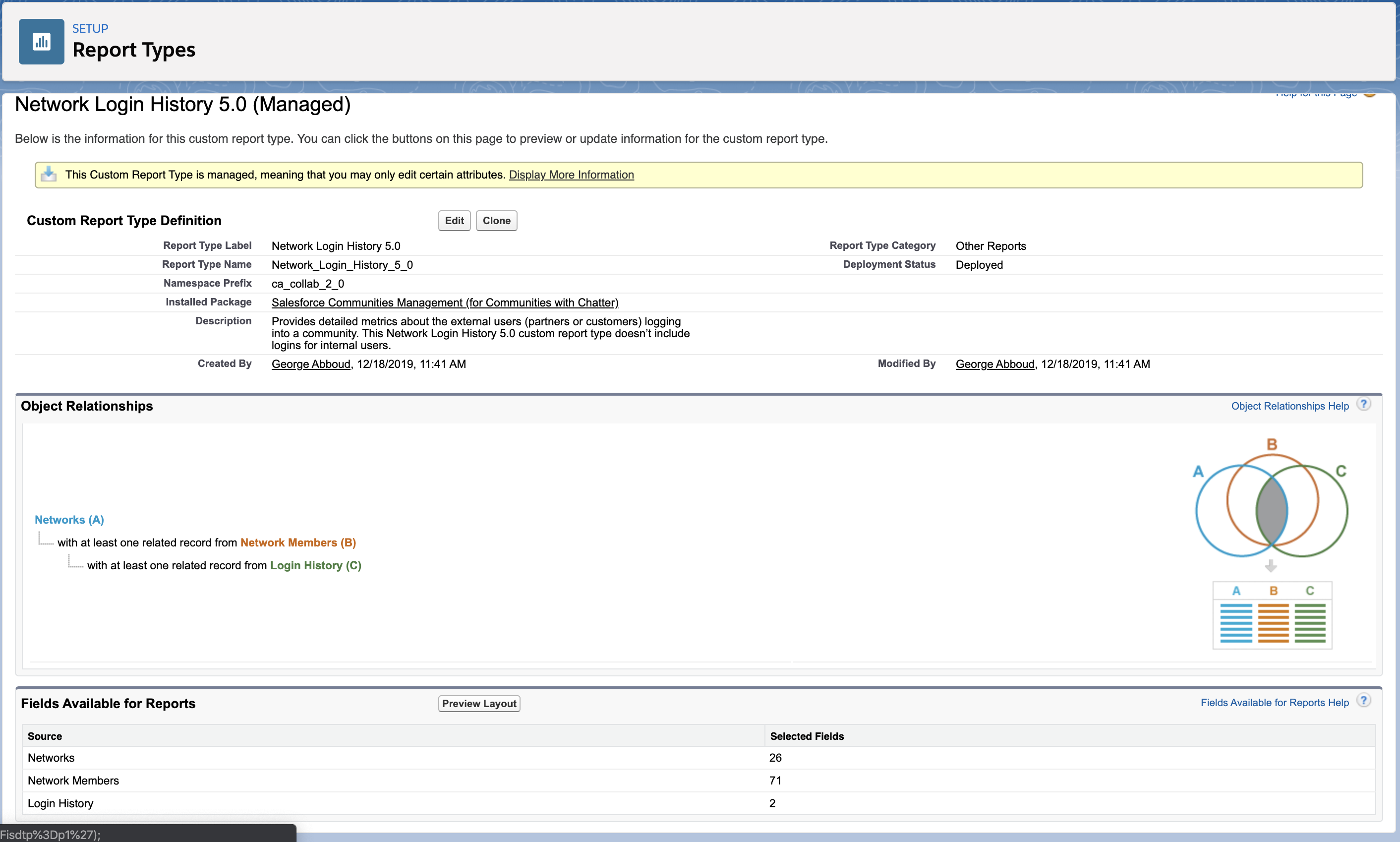Click the Network Members row in fields table

(x=73, y=781)
